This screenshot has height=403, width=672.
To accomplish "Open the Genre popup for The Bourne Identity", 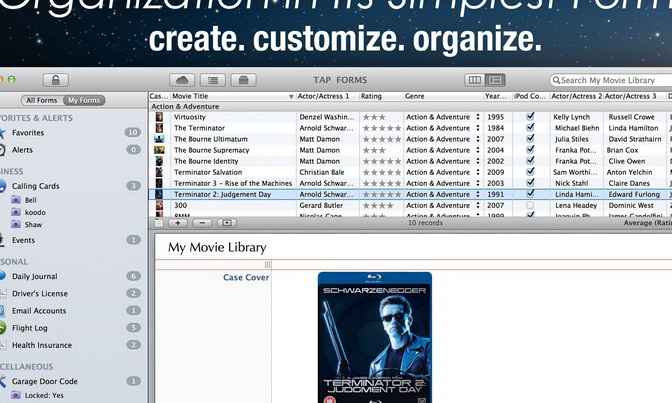I will tap(478, 161).
